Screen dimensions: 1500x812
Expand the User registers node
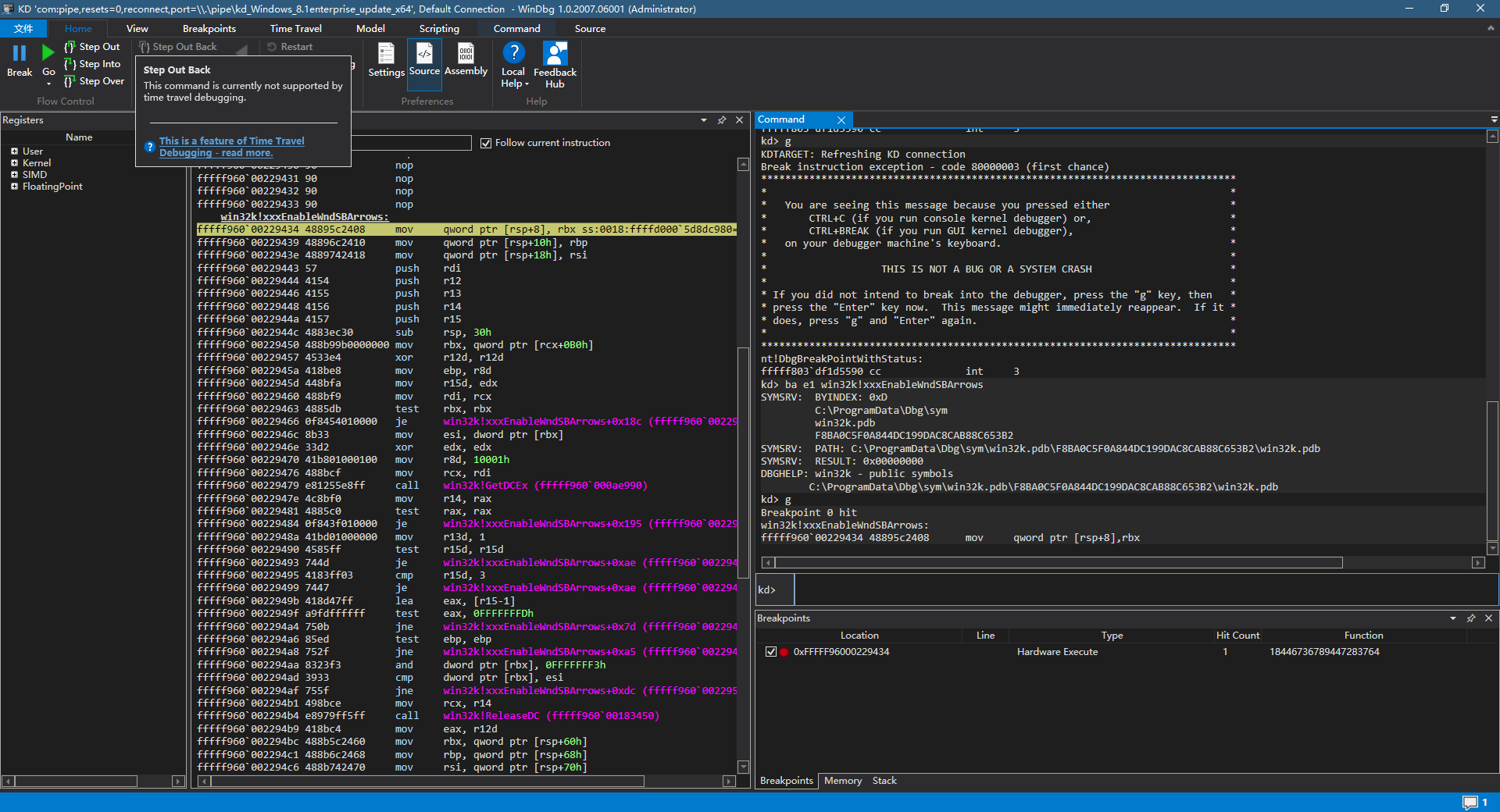point(14,151)
